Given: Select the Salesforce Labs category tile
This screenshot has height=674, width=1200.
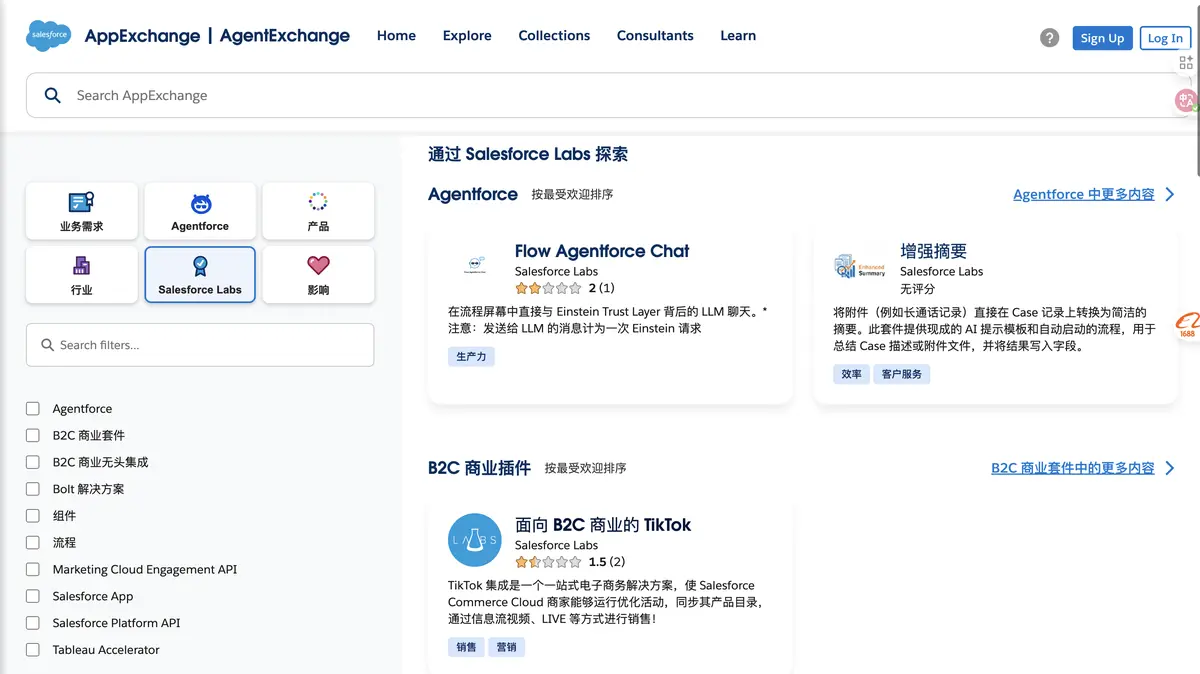Looking at the screenshot, I should tap(200, 275).
